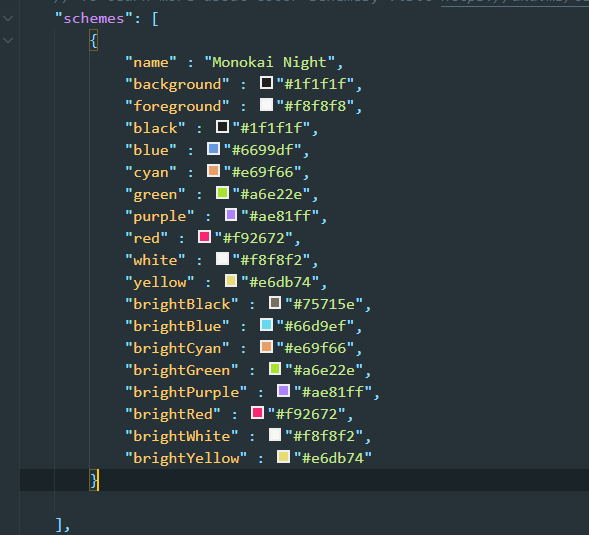The height and width of the screenshot is (535, 589).
Task: Click the "brightYellow" key text
Action: [186, 458]
